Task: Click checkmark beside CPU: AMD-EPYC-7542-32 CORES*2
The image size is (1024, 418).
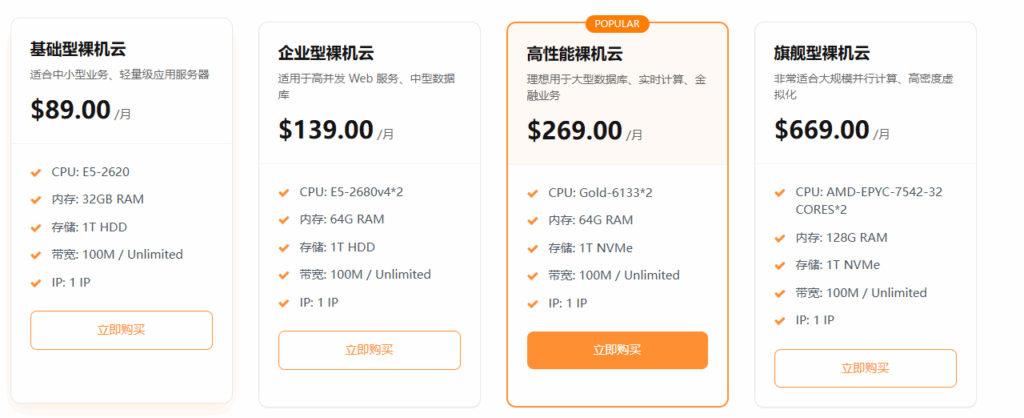Action: (781, 192)
